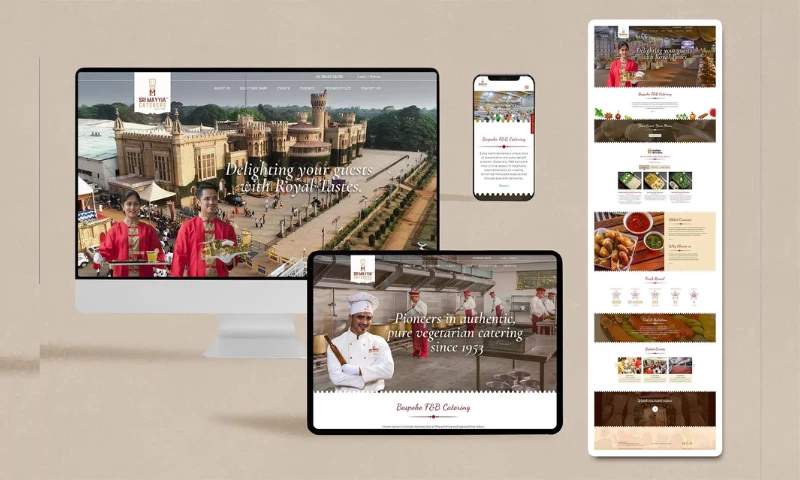Viewport: 800px width, 480px height.
Task: Select the middle food tray thumbnail on full page
Action: click(x=655, y=181)
